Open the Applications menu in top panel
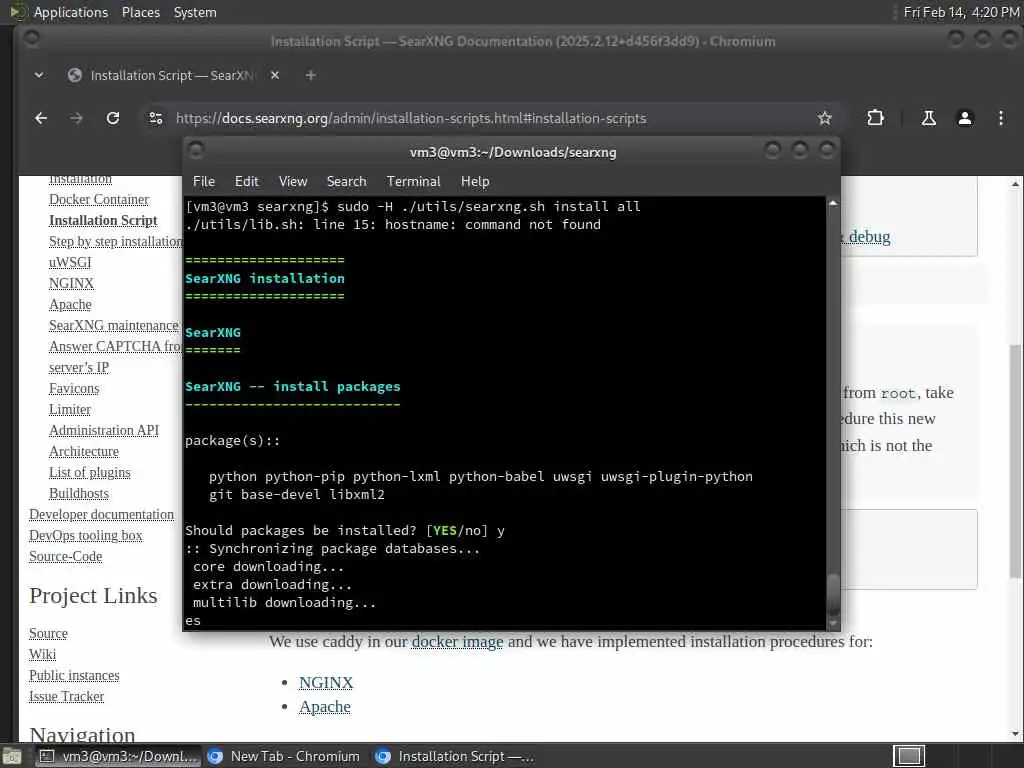Viewport: 1024px width, 768px height. 71,12
